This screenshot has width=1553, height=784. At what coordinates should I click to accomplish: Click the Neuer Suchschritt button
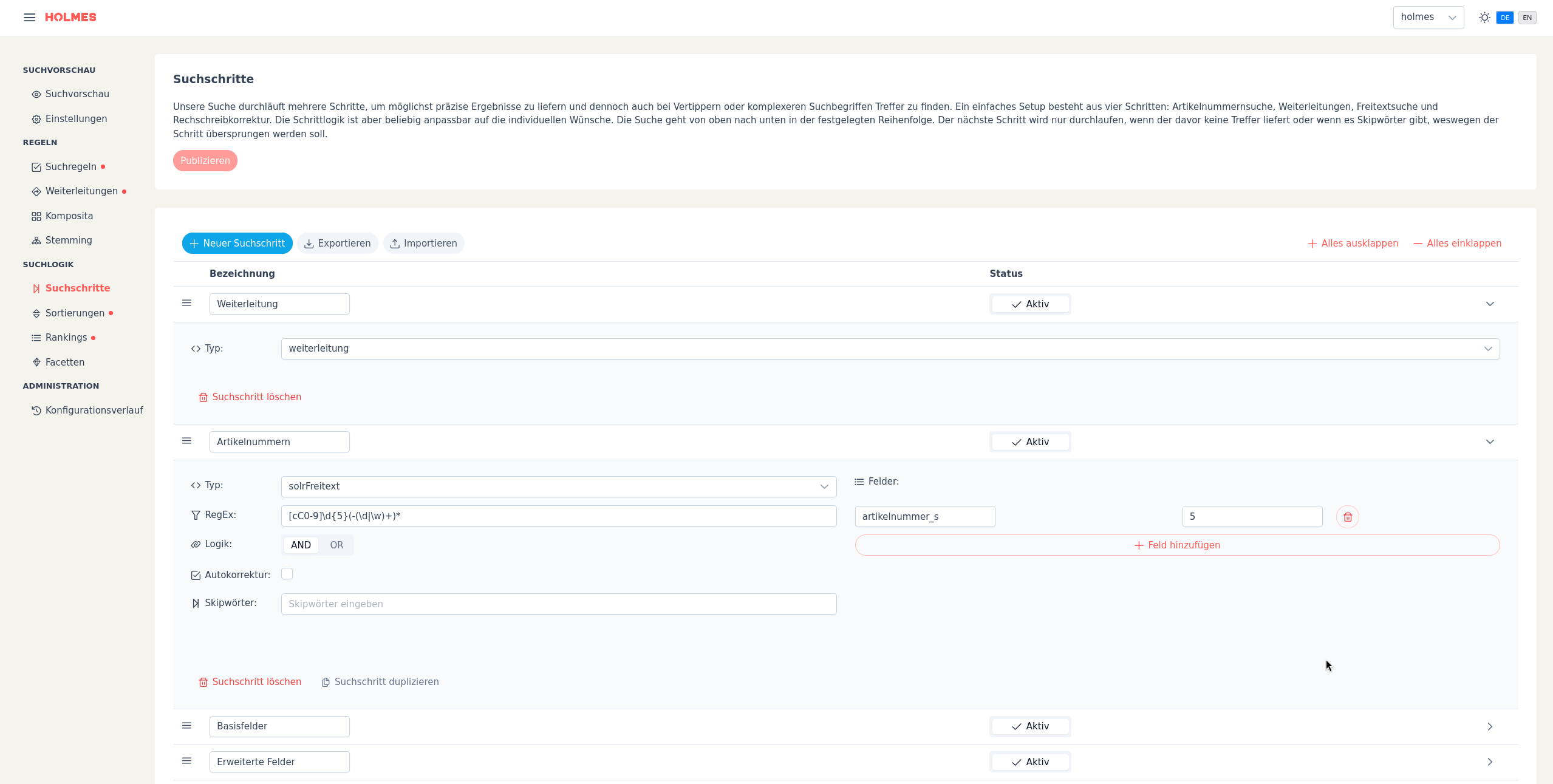pos(237,243)
